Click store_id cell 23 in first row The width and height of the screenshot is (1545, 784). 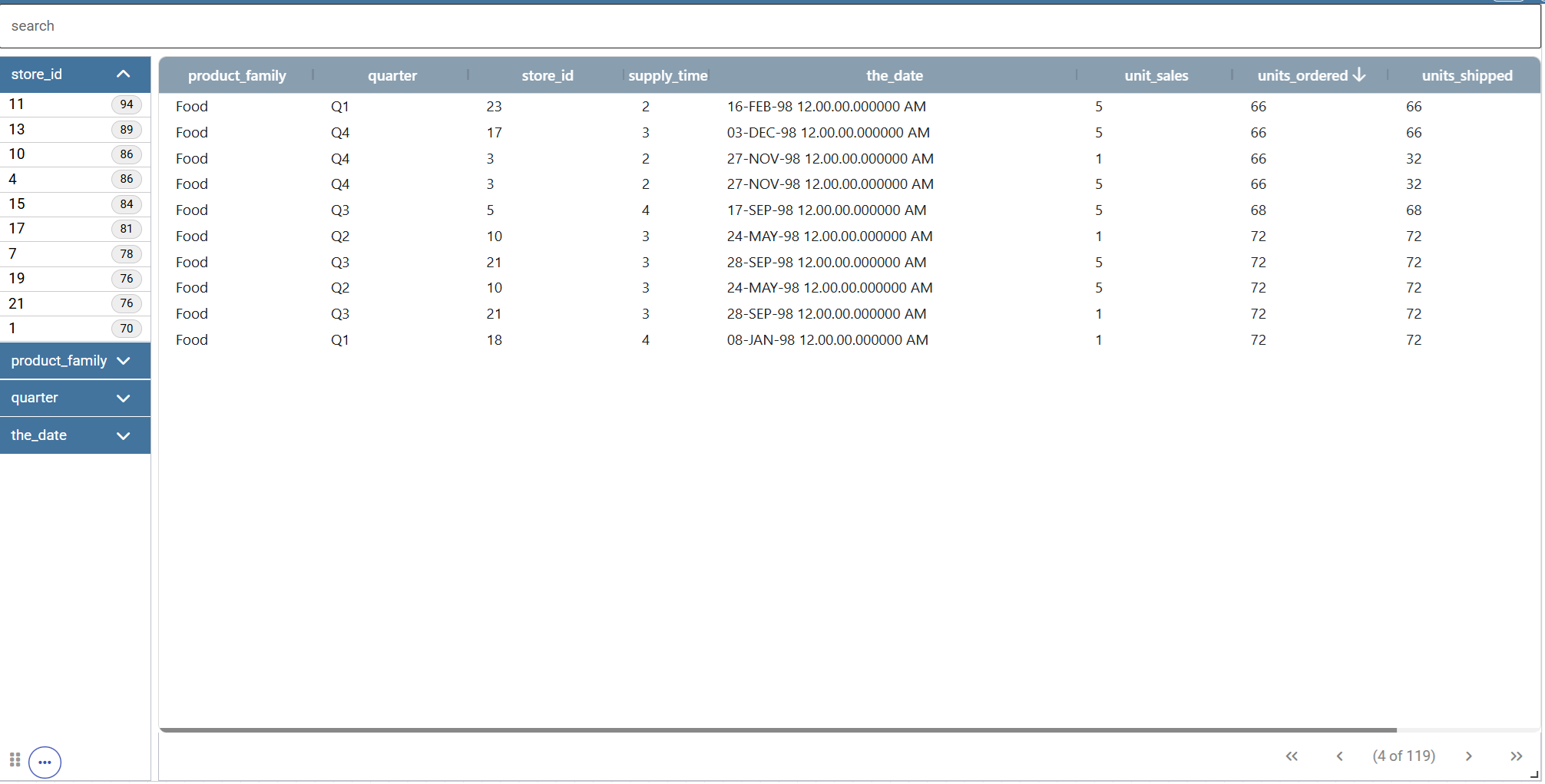pos(494,107)
